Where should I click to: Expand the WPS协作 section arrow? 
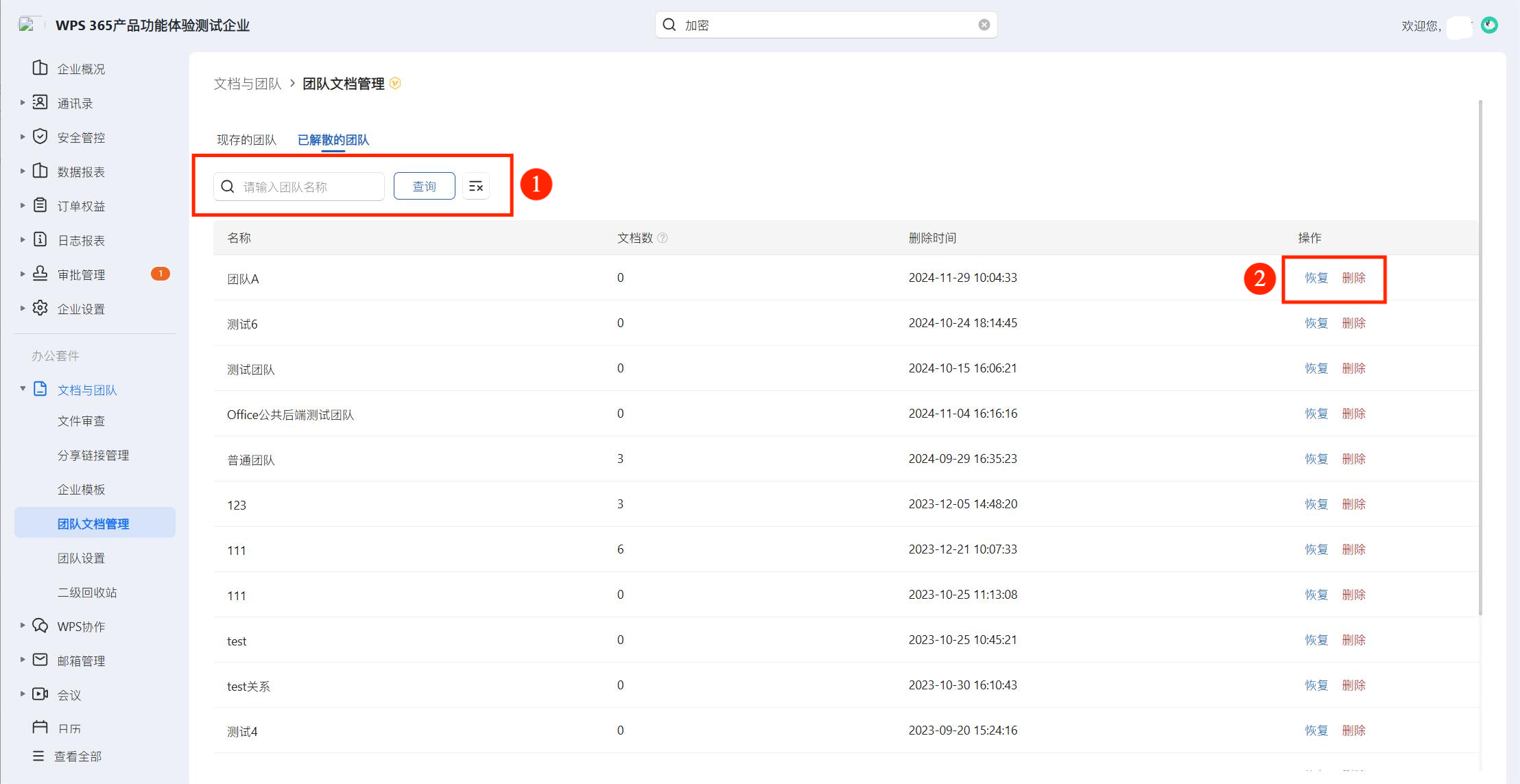point(23,626)
